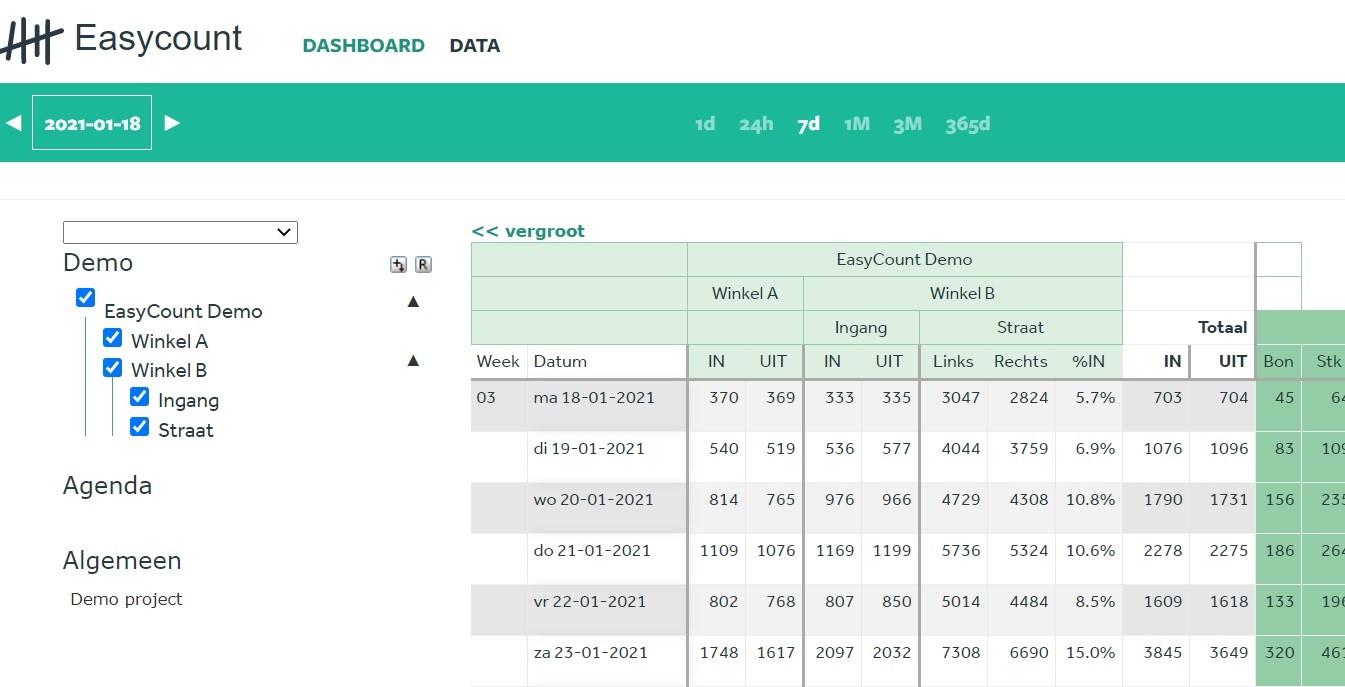Select the 365d time range

pos(968,124)
